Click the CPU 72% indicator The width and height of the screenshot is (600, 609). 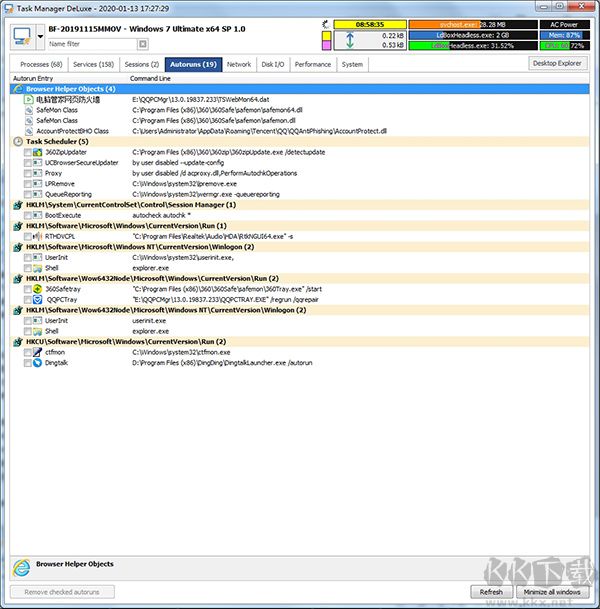[565, 45]
